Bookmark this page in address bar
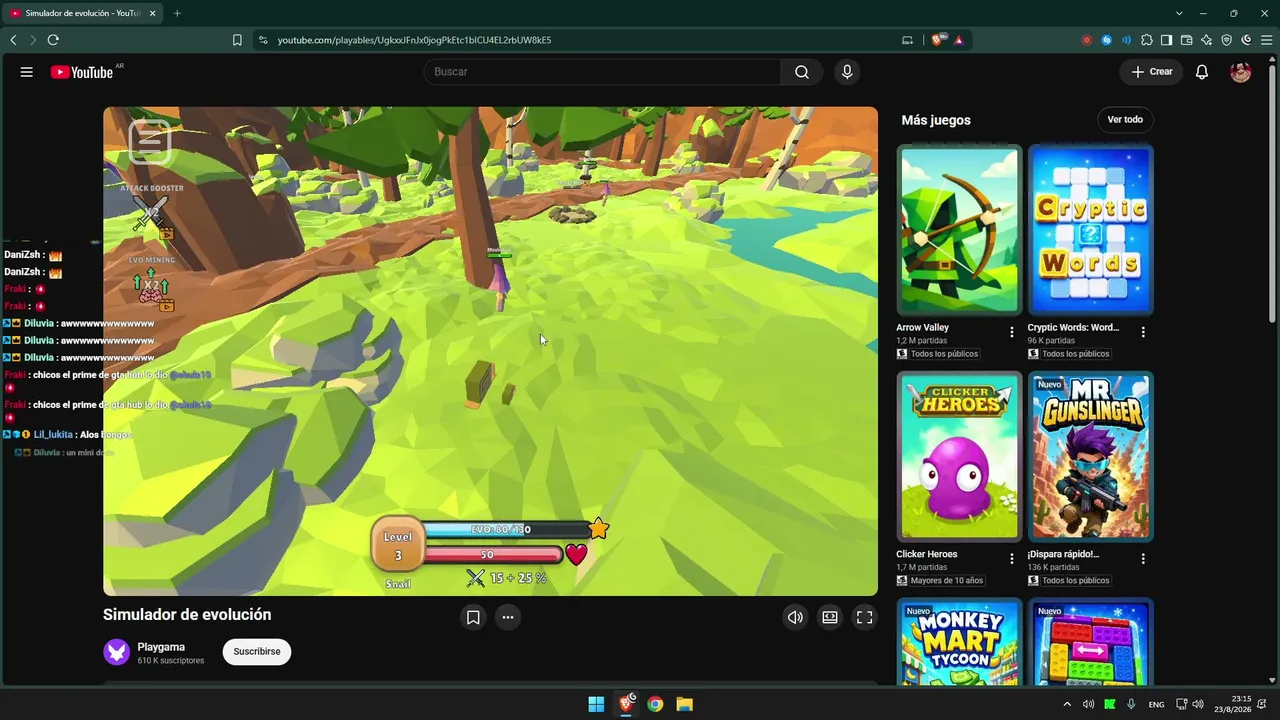Screen dimensions: 1280x720 tap(237, 40)
